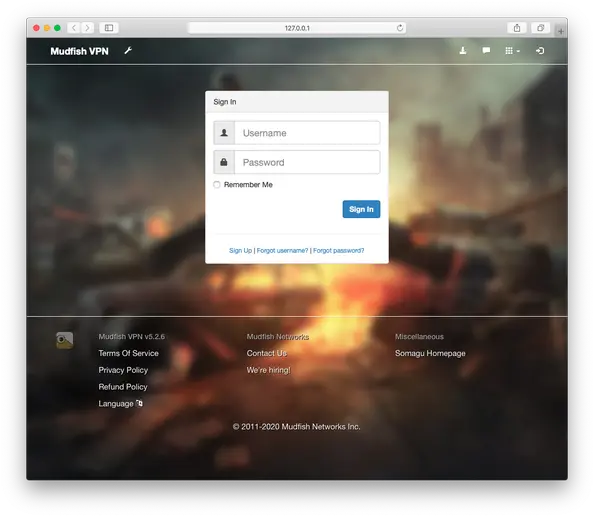Screen dimensions: 593x516
Task: Reload the page with the refresh icon
Action: pyautogui.click(x=400, y=28)
